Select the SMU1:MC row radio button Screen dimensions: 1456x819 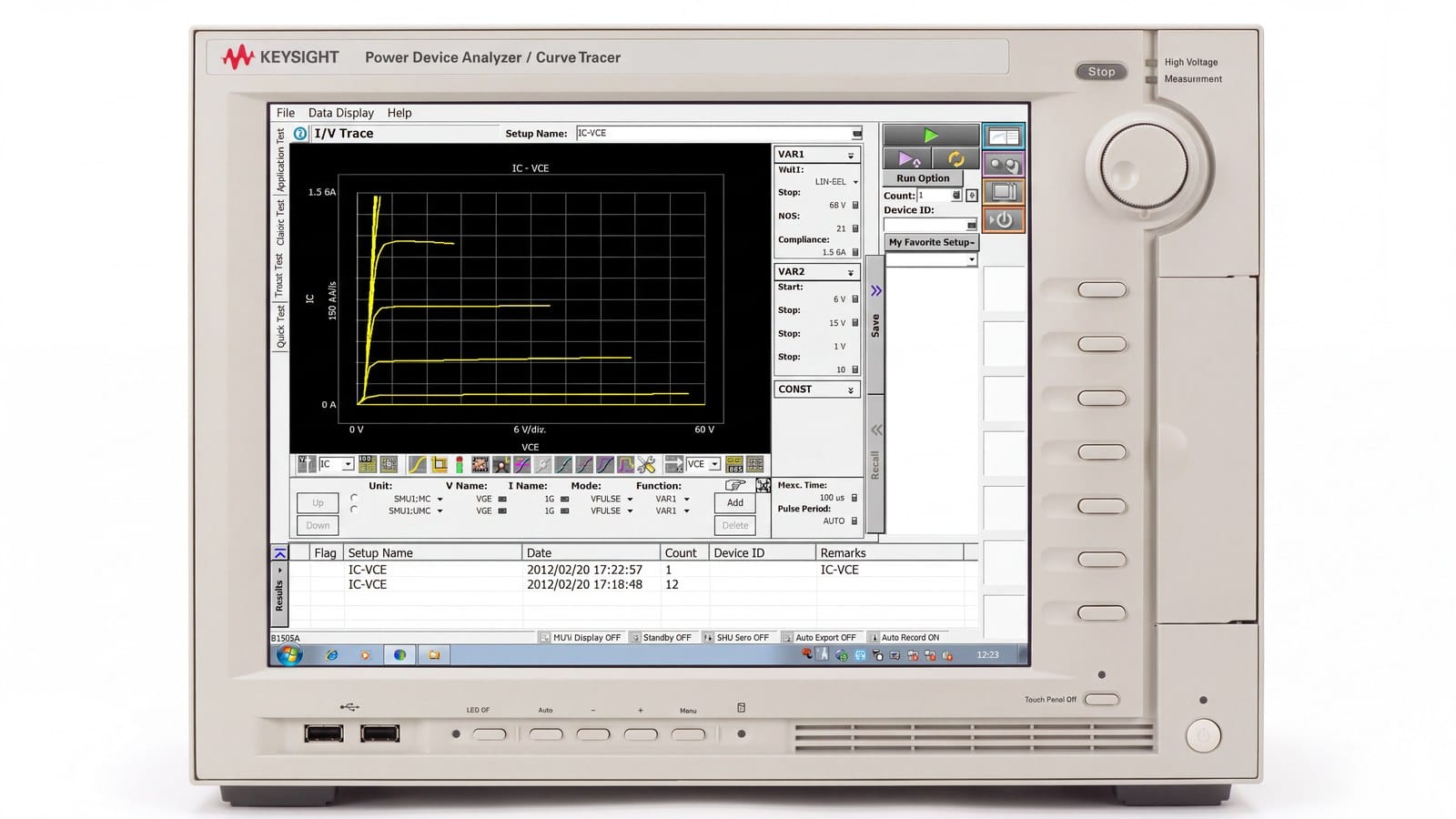pos(354,498)
